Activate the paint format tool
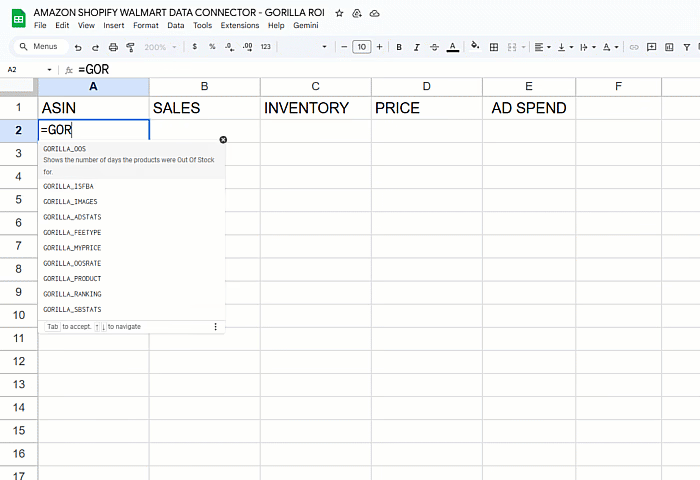The height and width of the screenshot is (480, 700). click(x=130, y=47)
